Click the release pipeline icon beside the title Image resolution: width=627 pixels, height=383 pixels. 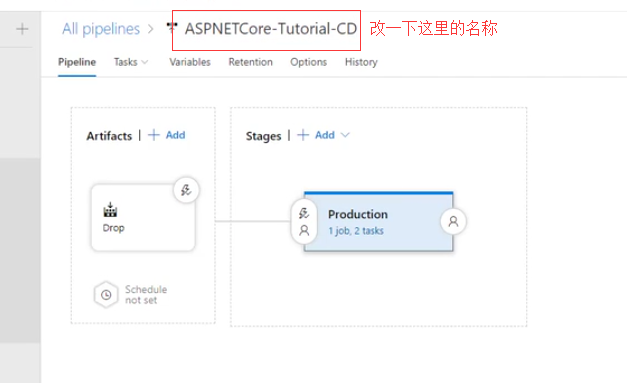(172, 27)
